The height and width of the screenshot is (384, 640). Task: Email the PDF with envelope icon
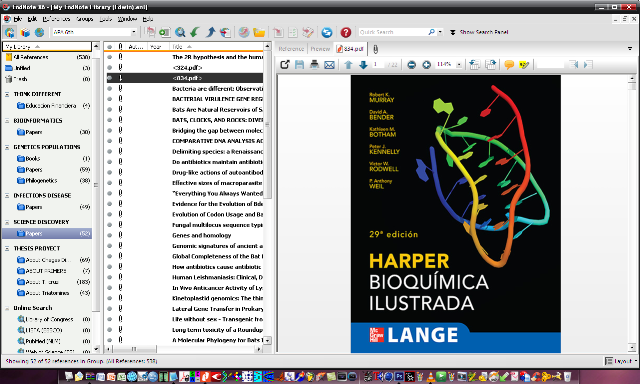tap(329, 64)
